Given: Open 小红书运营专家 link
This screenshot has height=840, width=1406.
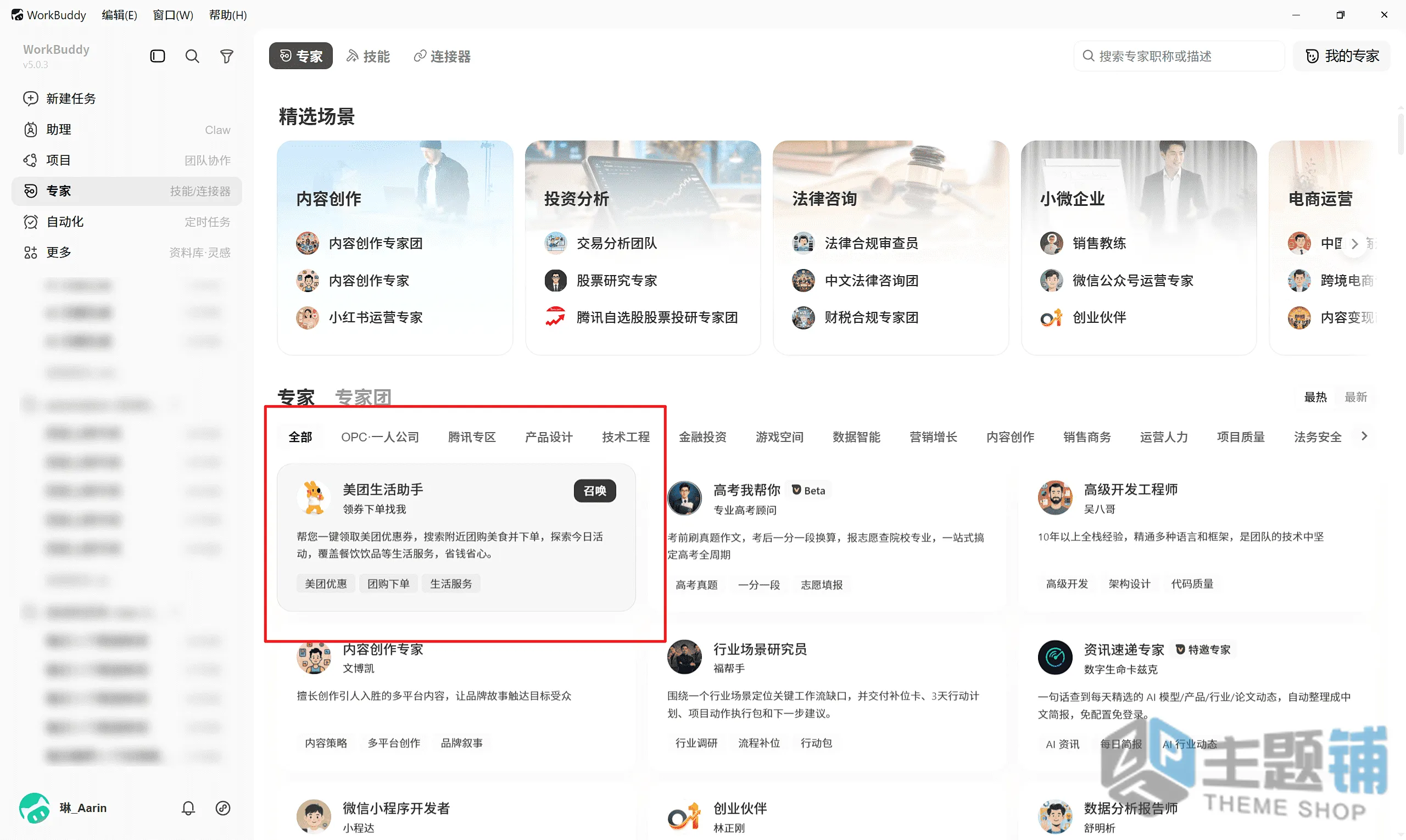Looking at the screenshot, I should [376, 317].
